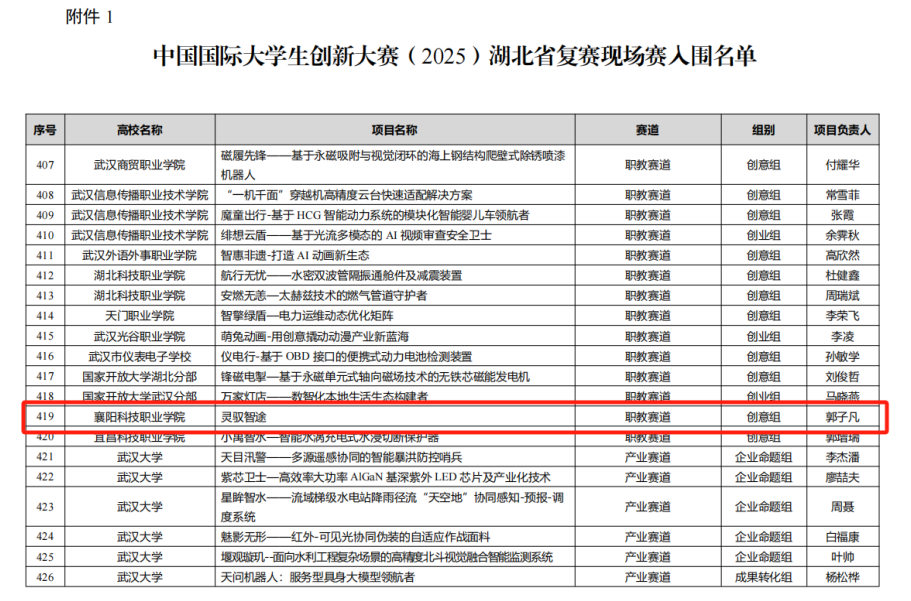The height and width of the screenshot is (601, 911).
Task: Select the name 张霞
Action: coord(842,215)
